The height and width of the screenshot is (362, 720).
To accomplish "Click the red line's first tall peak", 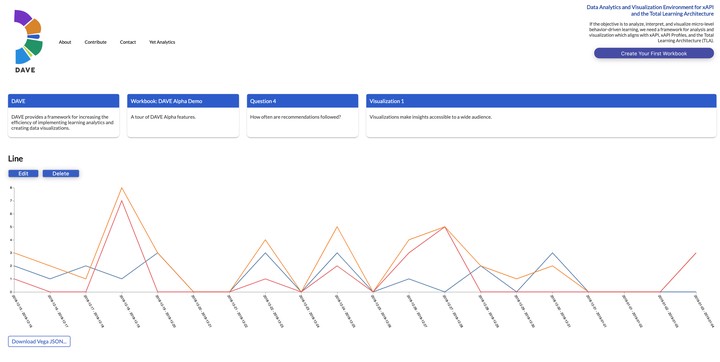I will [121, 200].
